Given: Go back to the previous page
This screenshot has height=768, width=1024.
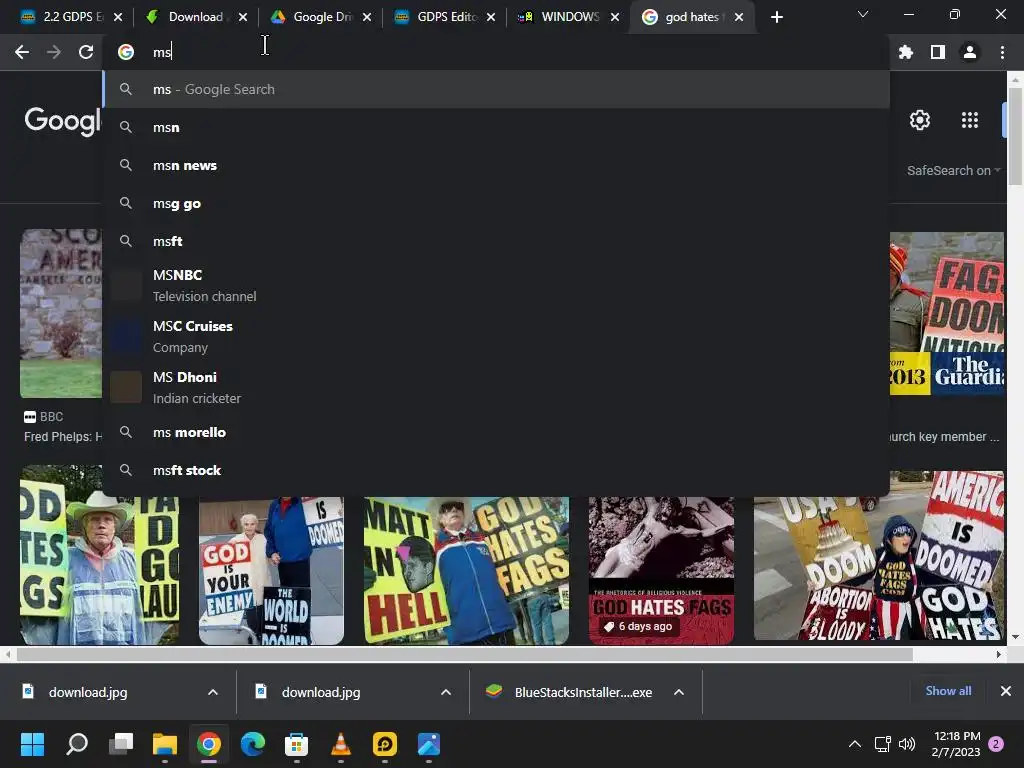Looking at the screenshot, I should click(22, 52).
